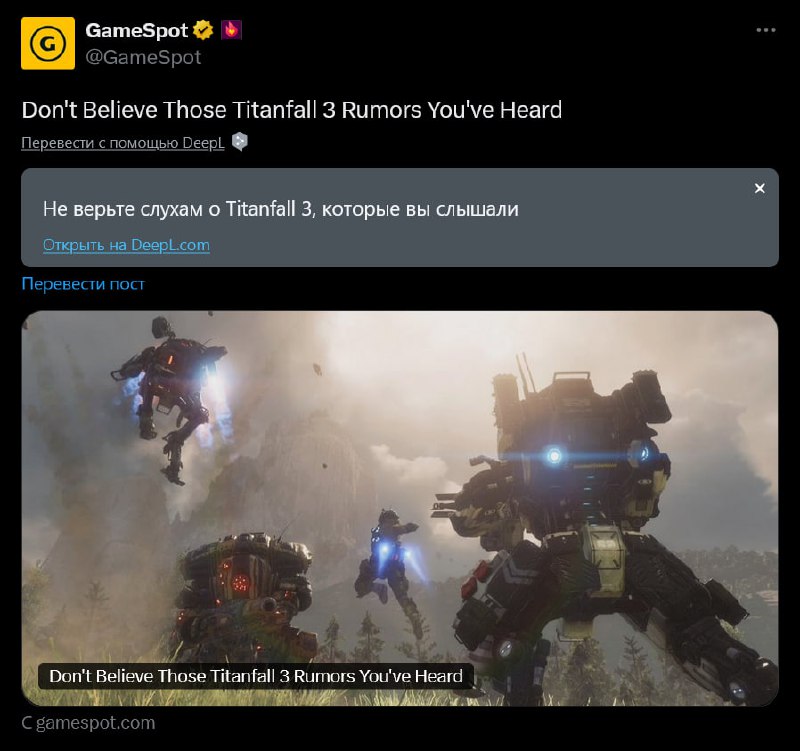Open the gamespot.com source link
The width and height of the screenshot is (800, 751).
[x=88, y=723]
